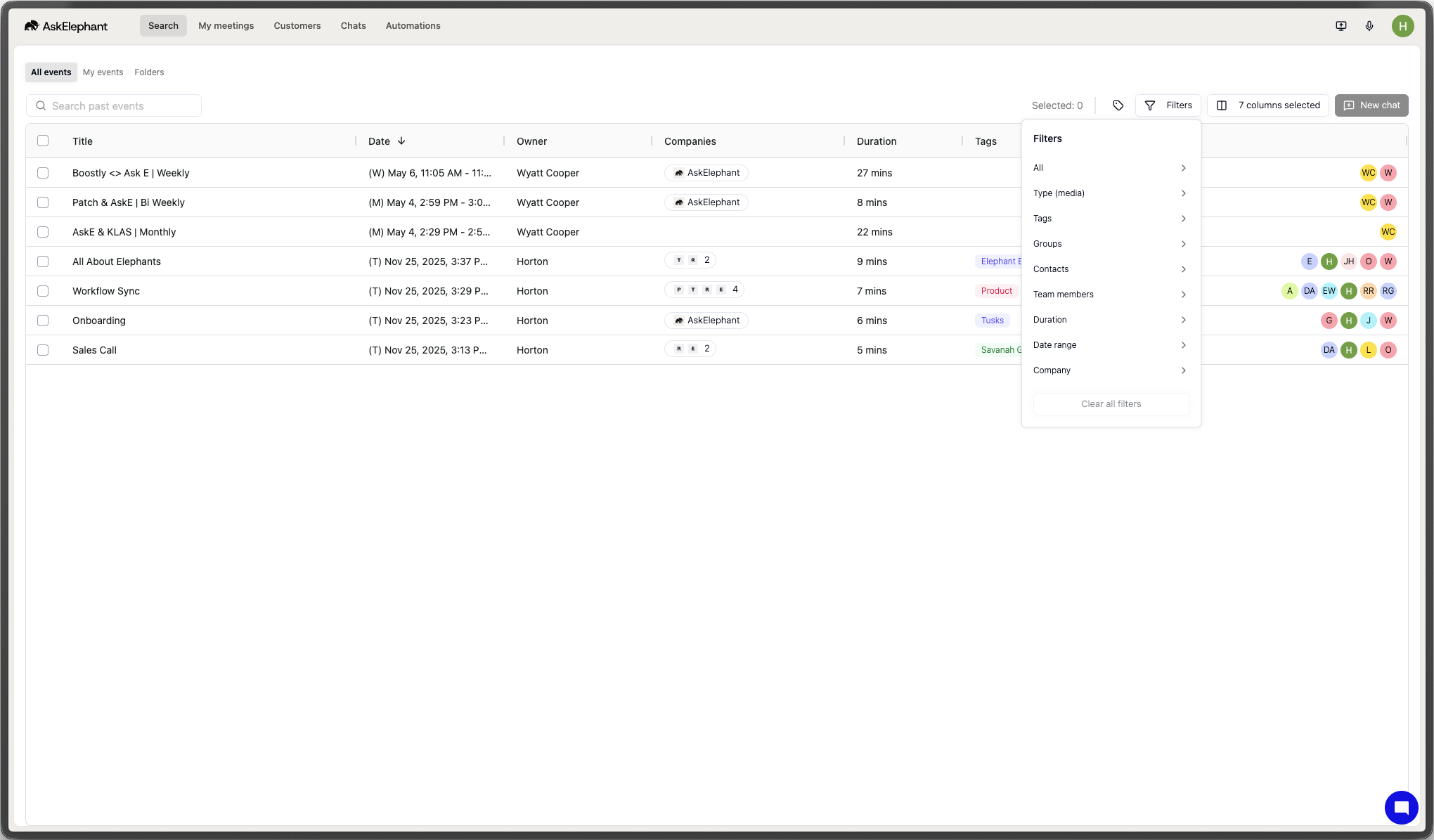1434x840 pixels.
Task: Expand the Tags filter
Action: 1111,219
